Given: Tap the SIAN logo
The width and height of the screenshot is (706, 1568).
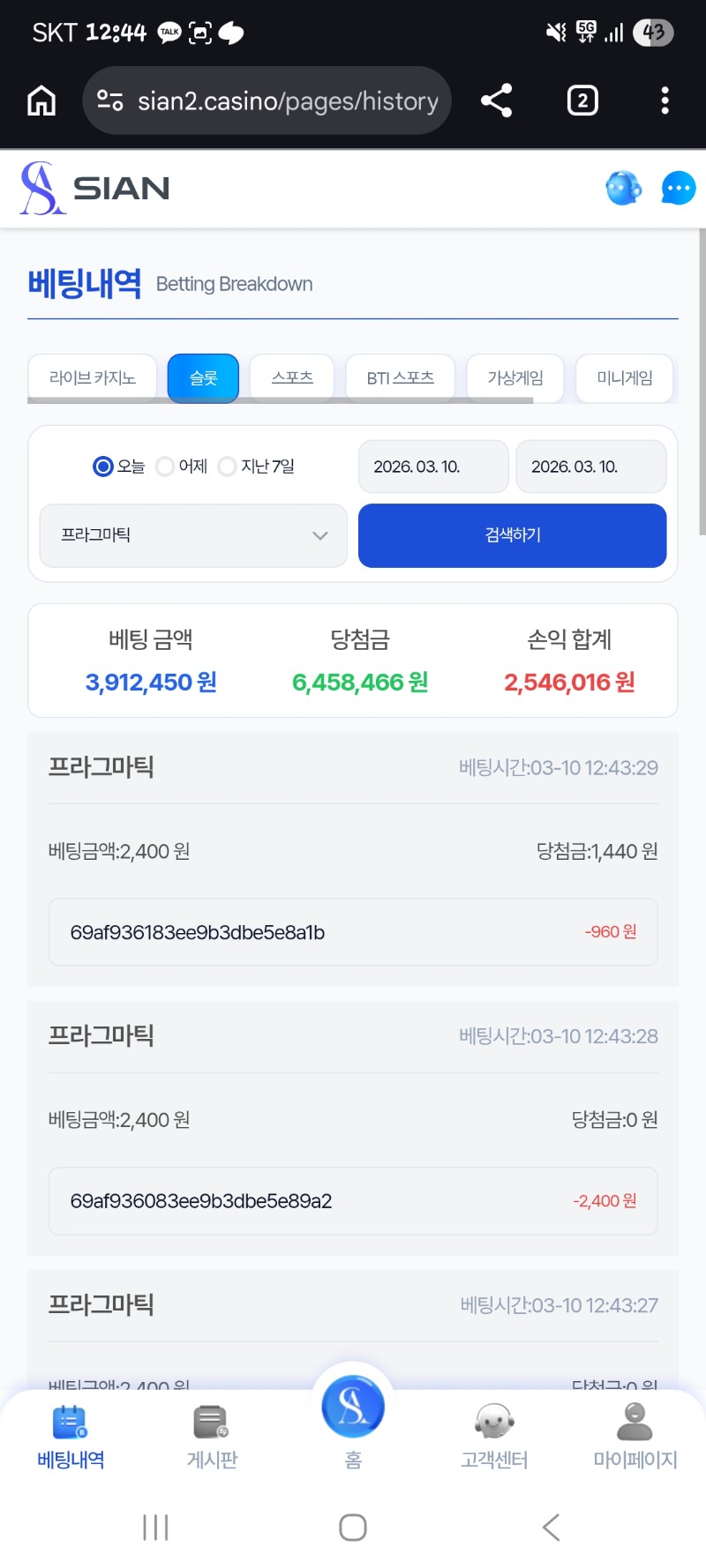Looking at the screenshot, I should 95,188.
